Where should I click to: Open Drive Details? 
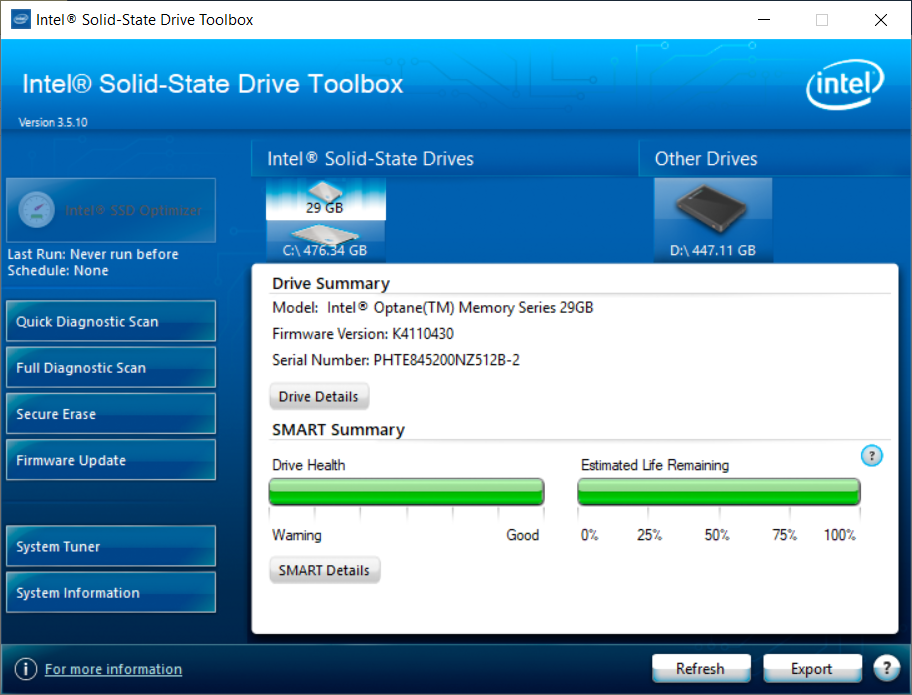(x=319, y=397)
